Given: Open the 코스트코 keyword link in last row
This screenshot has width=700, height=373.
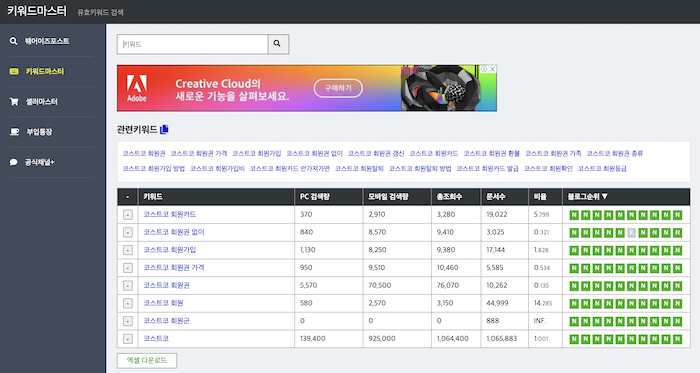Looking at the screenshot, I should tap(156, 338).
